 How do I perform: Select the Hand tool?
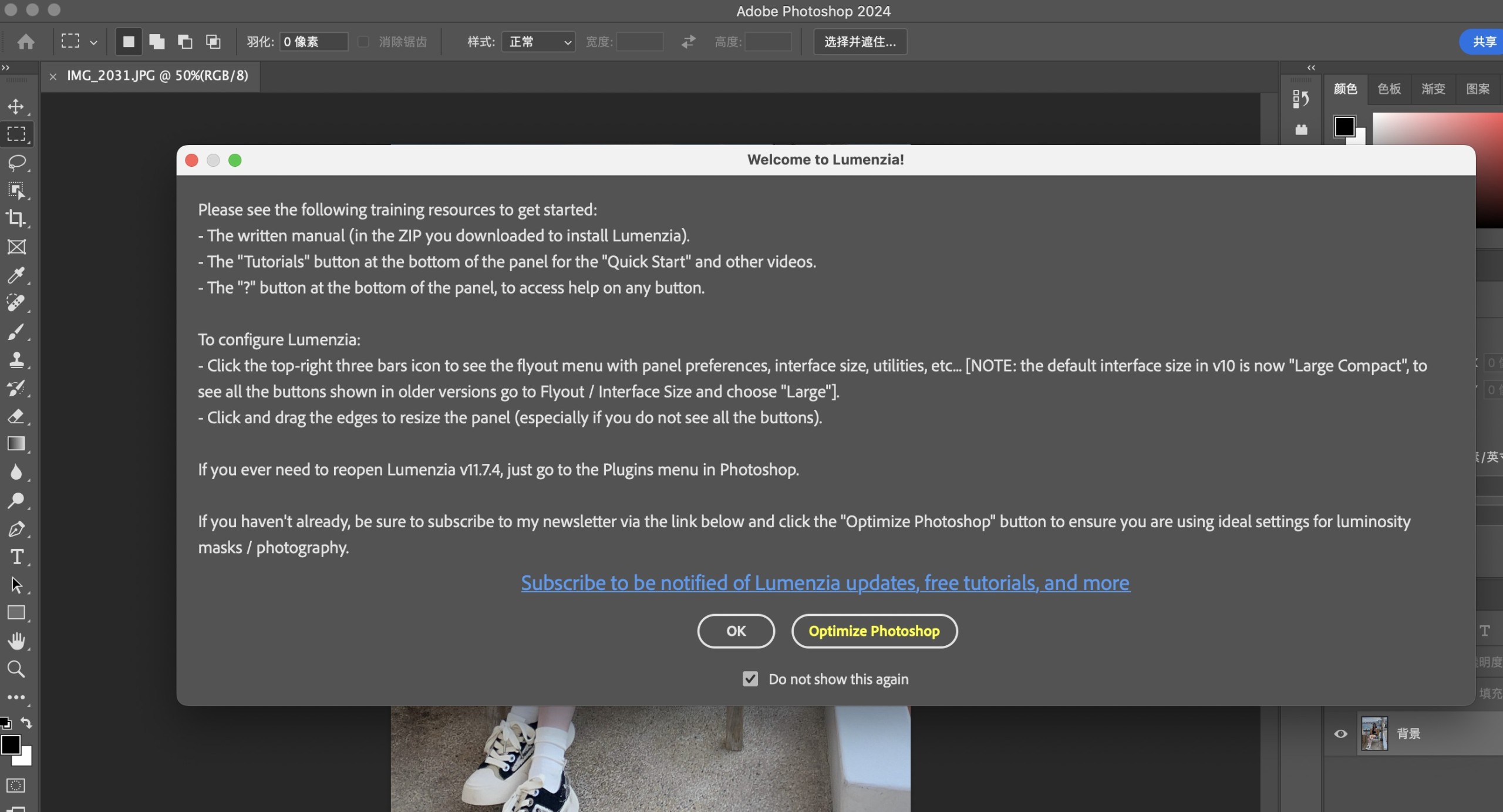coord(16,641)
